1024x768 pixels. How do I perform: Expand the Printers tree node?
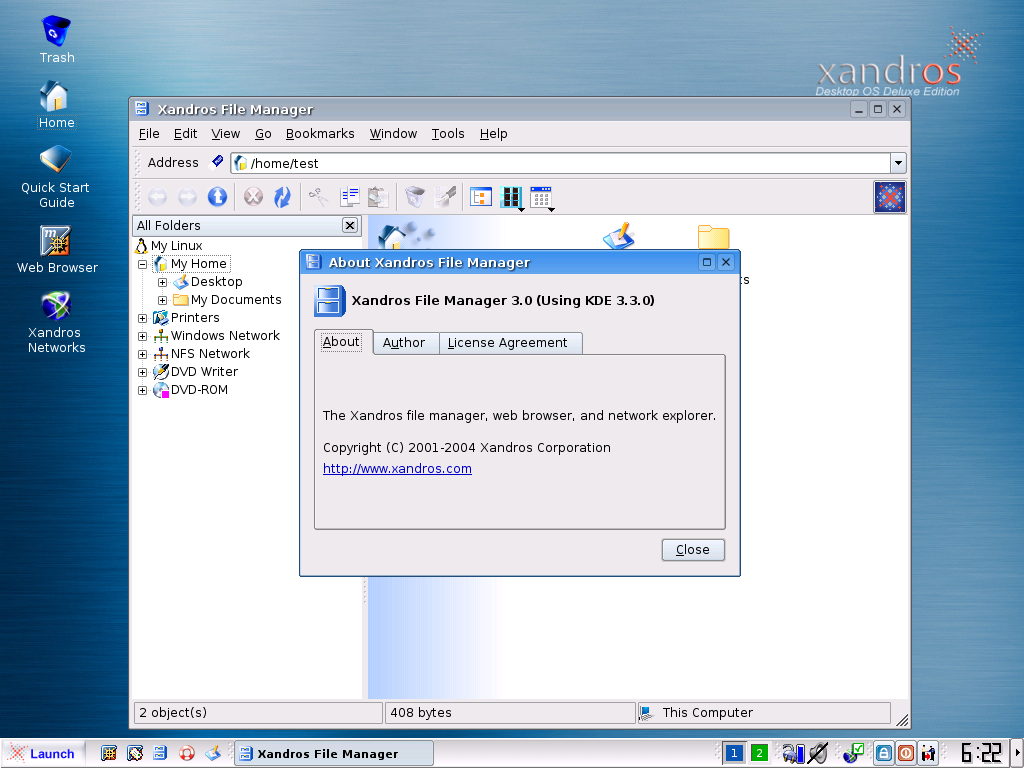coord(142,319)
